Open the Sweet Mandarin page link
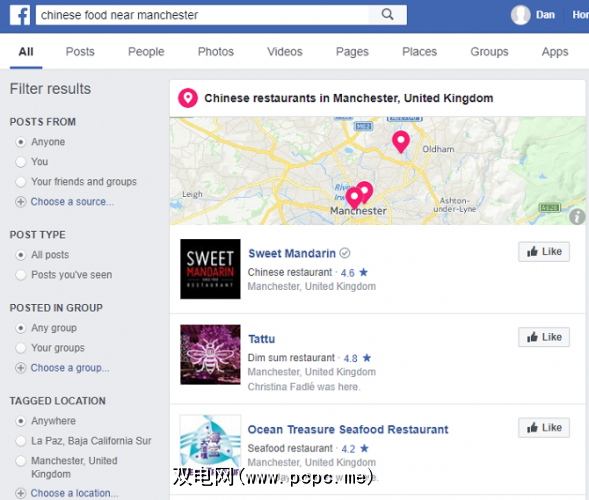Screen dimensions: 589x500 click(292, 254)
